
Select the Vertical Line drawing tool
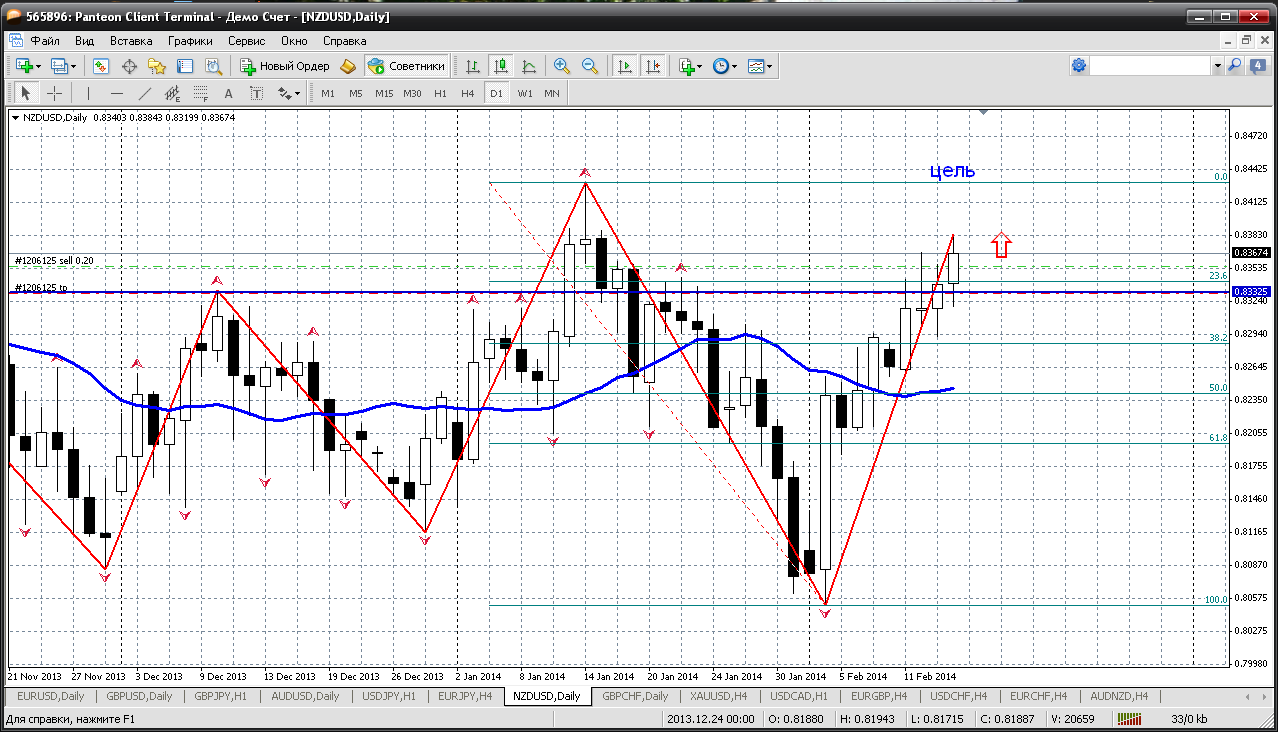(88, 93)
